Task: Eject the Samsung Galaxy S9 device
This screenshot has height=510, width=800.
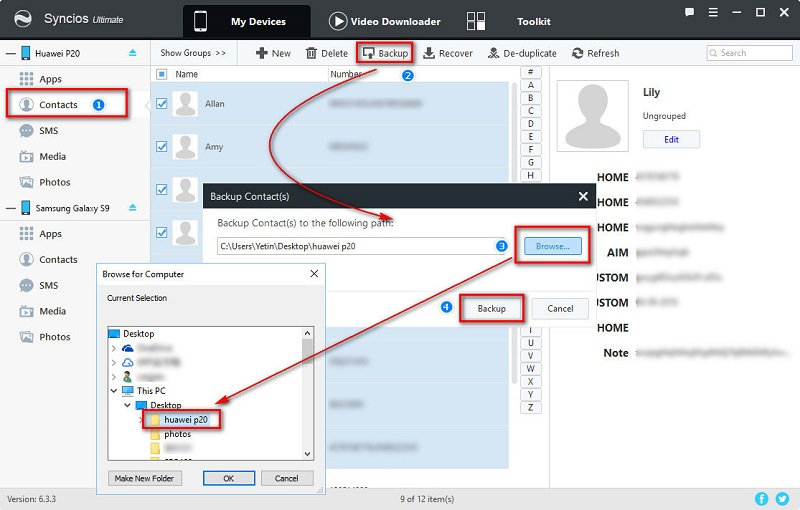Action: point(133,208)
